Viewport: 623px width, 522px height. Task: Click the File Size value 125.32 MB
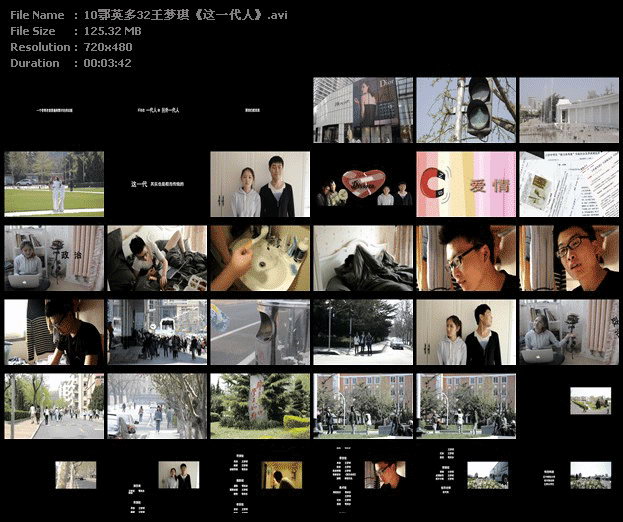tap(111, 31)
